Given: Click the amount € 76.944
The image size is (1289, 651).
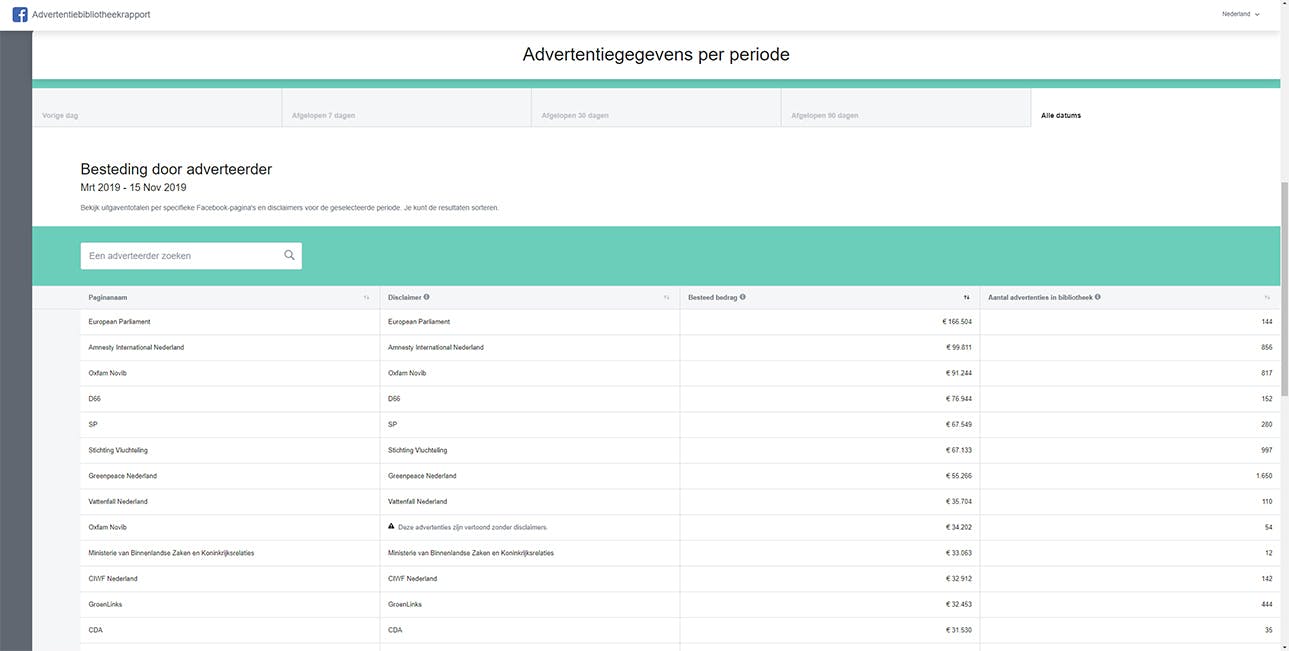Looking at the screenshot, I should pos(958,398).
